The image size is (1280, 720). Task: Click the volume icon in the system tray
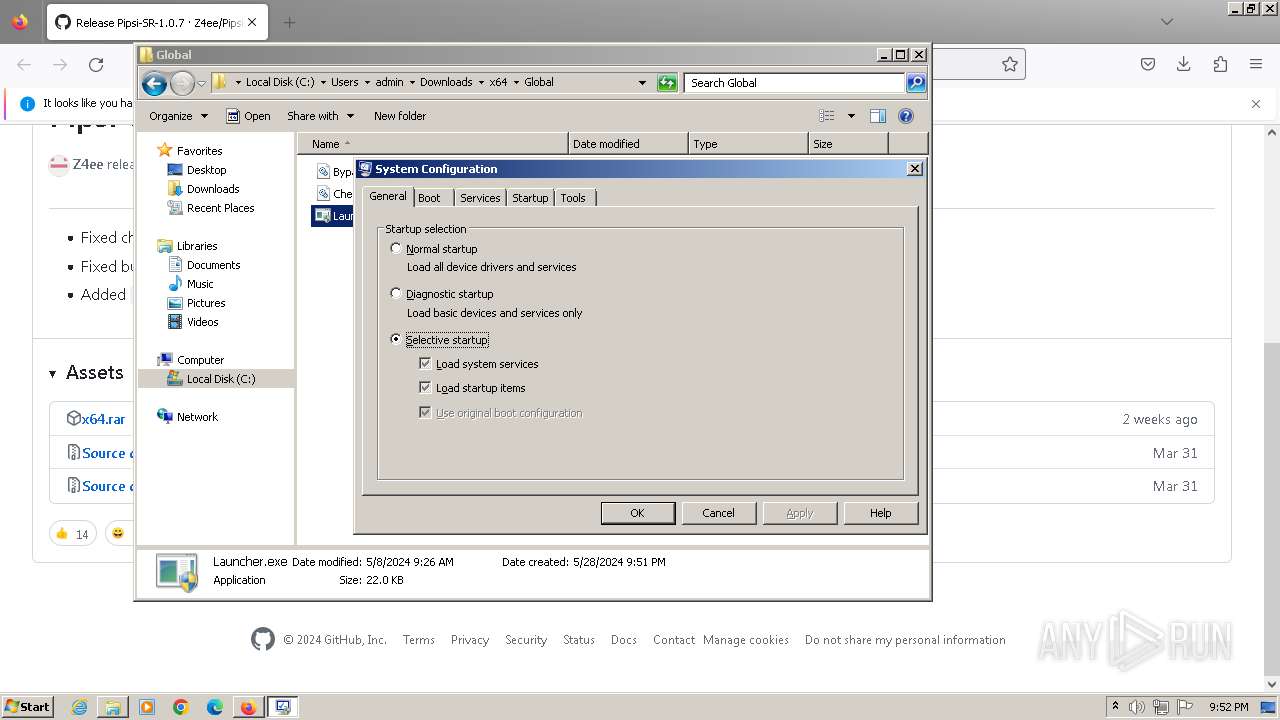[x=1137, y=707]
